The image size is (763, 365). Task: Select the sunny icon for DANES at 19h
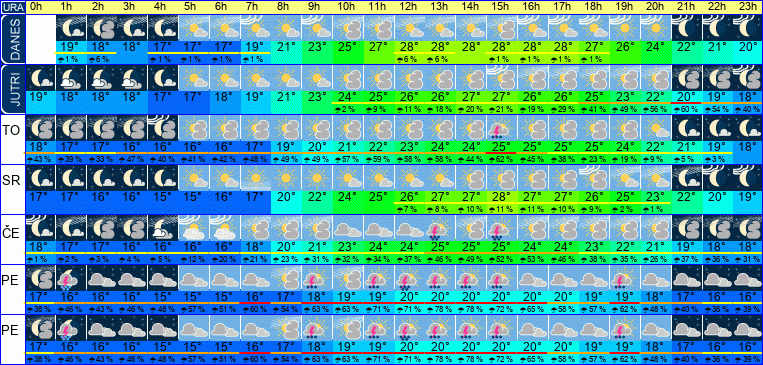click(624, 28)
